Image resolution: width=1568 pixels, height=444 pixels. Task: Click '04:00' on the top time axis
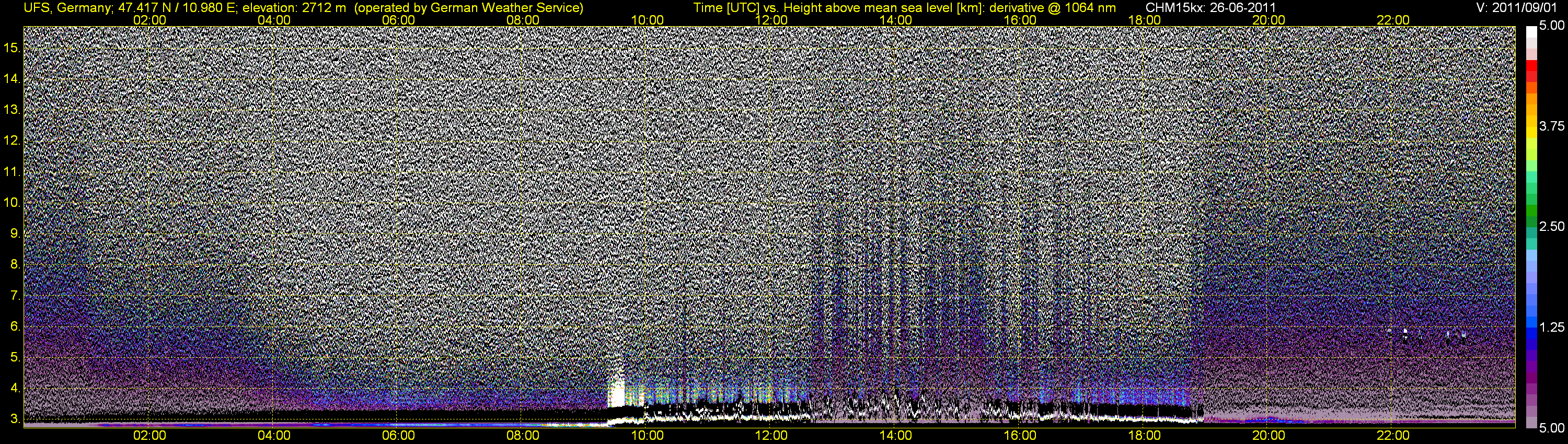pyautogui.click(x=274, y=20)
